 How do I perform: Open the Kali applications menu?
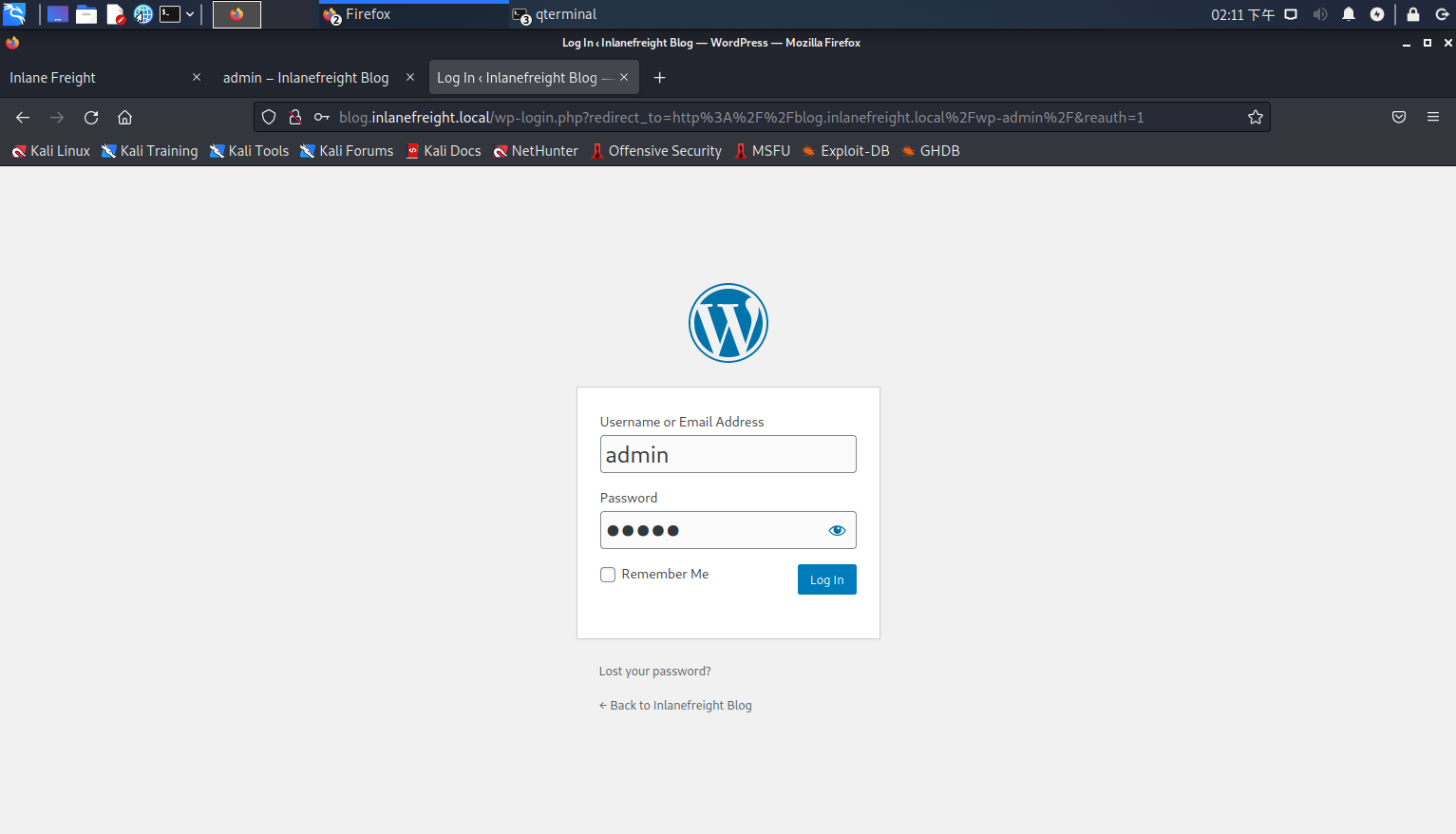click(x=14, y=14)
